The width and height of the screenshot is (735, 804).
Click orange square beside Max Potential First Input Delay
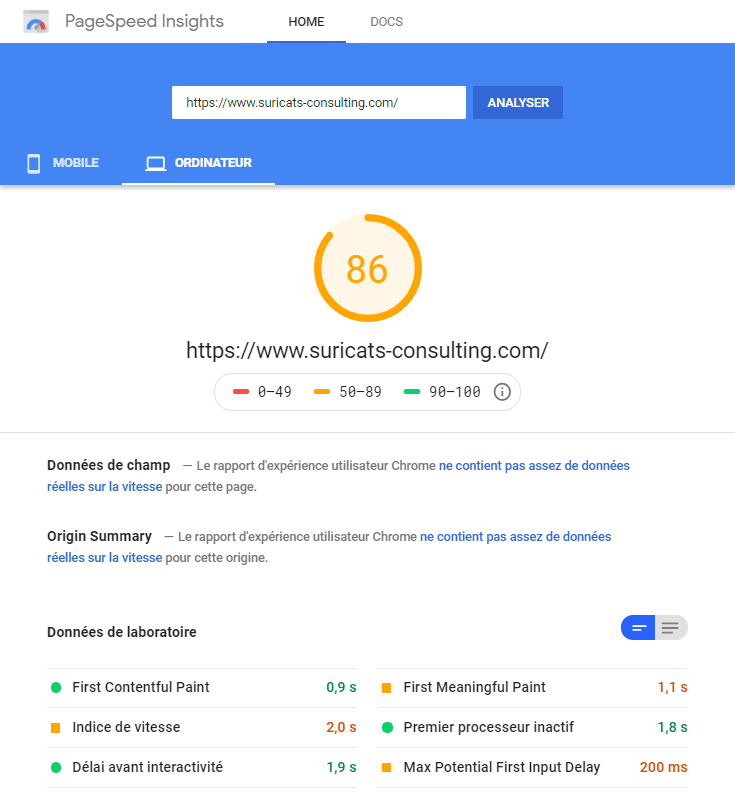click(387, 768)
